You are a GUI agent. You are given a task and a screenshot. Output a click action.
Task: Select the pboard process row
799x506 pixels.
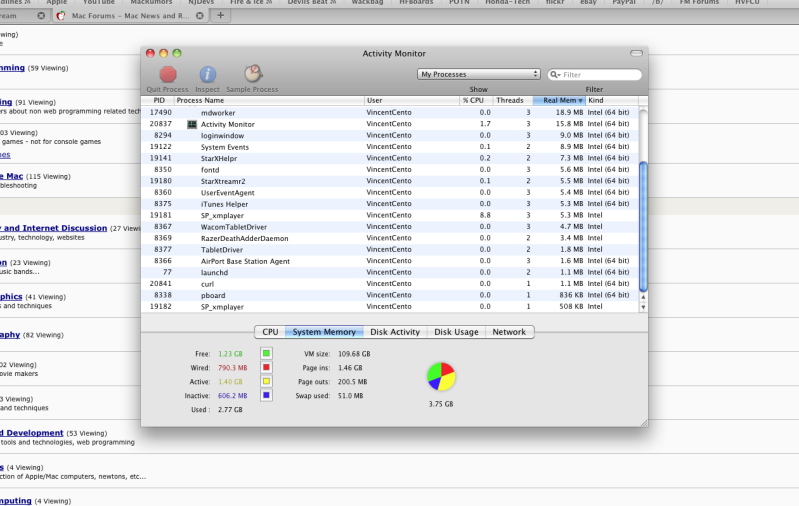[x=389, y=295]
